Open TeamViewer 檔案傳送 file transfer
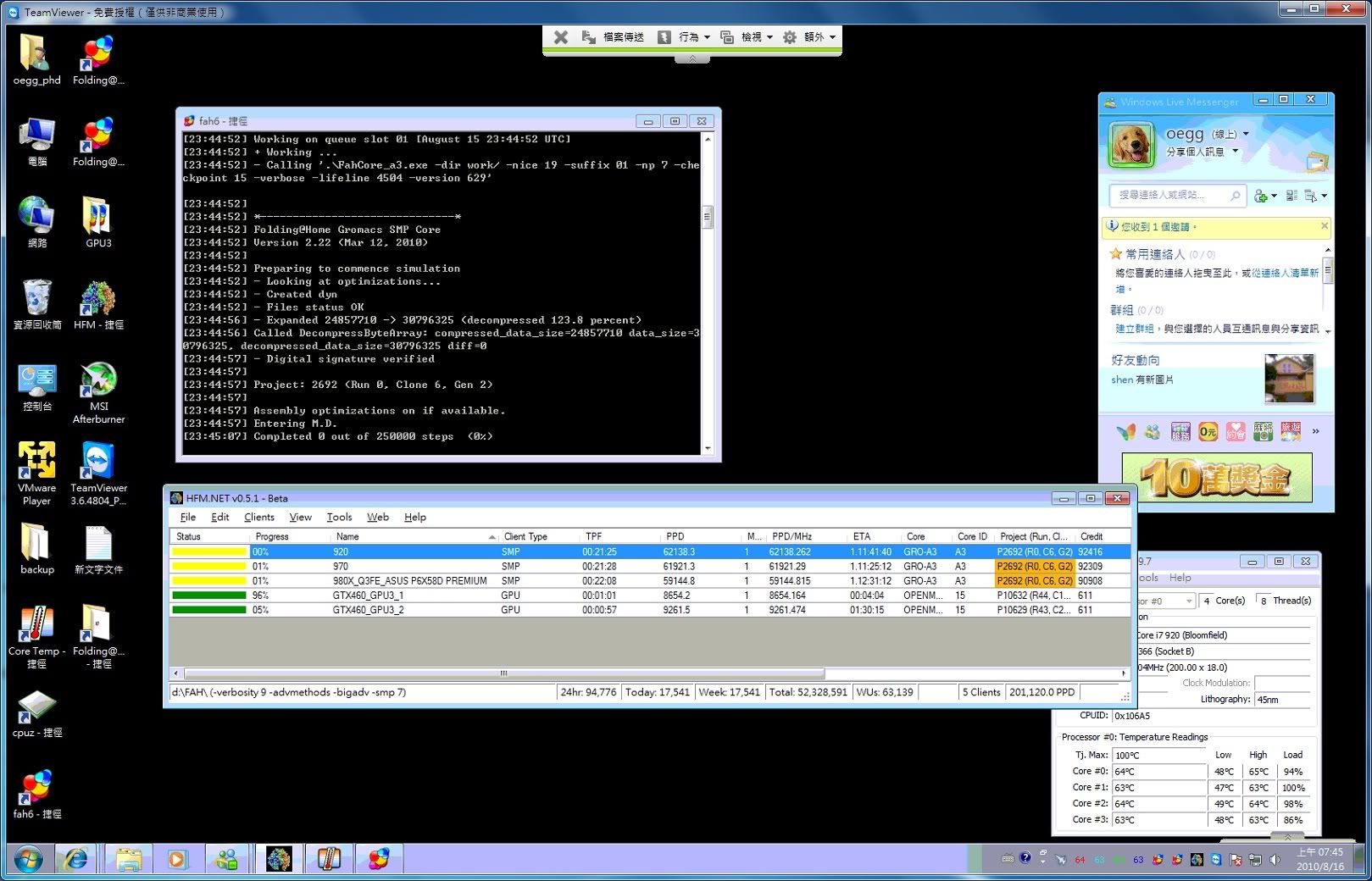 (613, 37)
